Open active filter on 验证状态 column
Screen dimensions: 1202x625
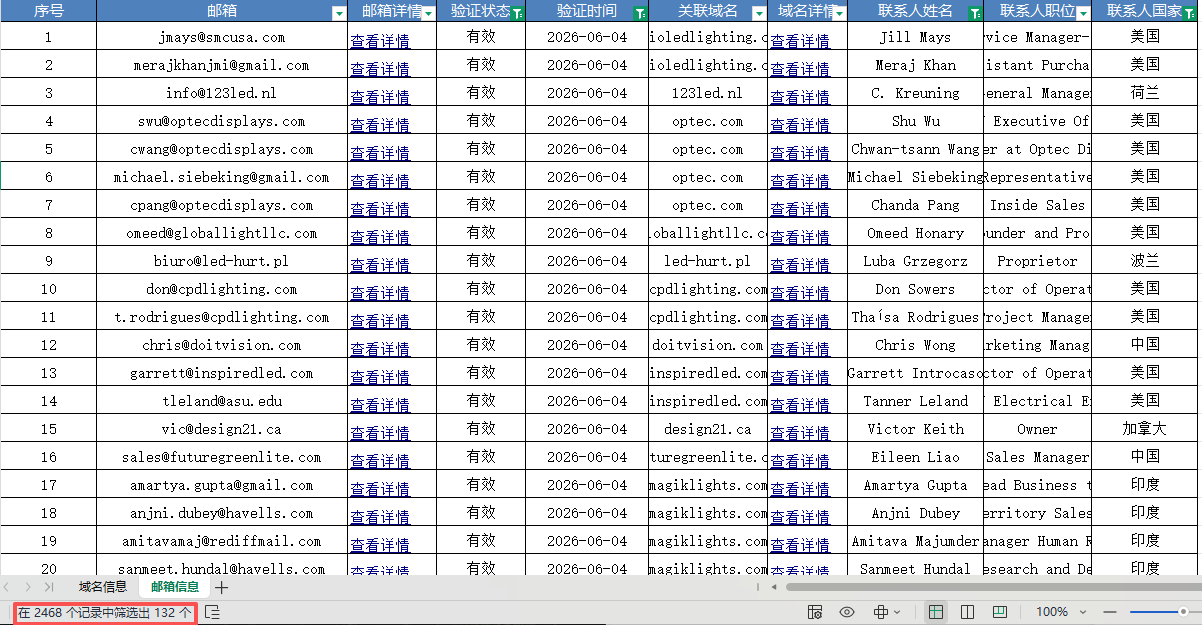tap(517, 13)
